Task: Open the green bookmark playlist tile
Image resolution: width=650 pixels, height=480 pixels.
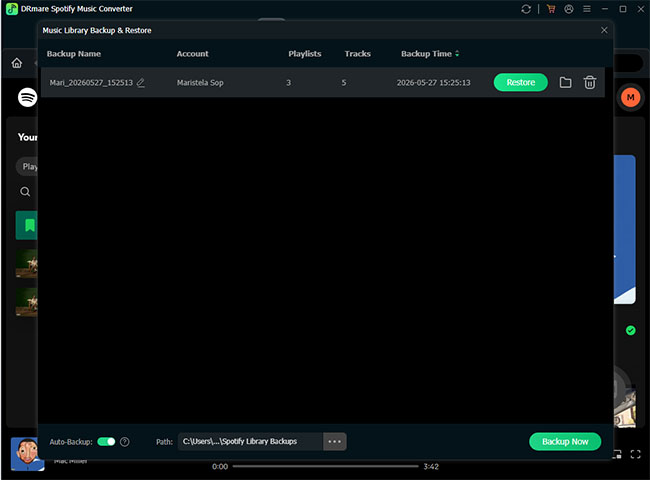Action: coord(27,225)
